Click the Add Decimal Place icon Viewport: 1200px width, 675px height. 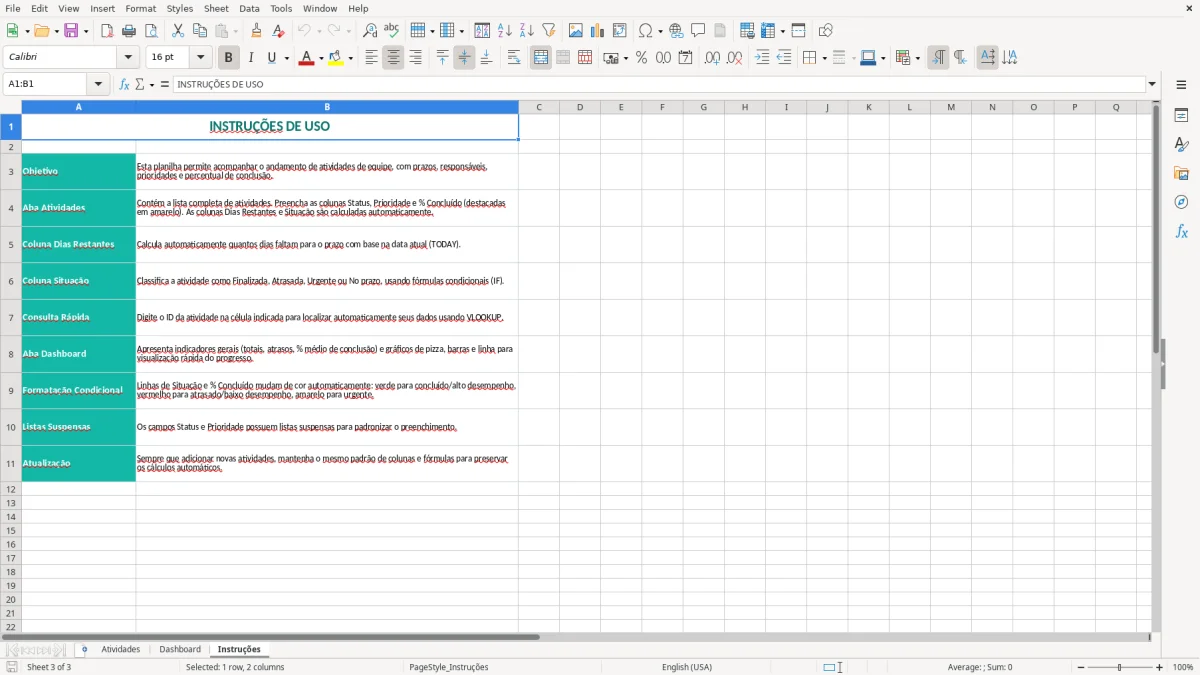tap(712, 58)
